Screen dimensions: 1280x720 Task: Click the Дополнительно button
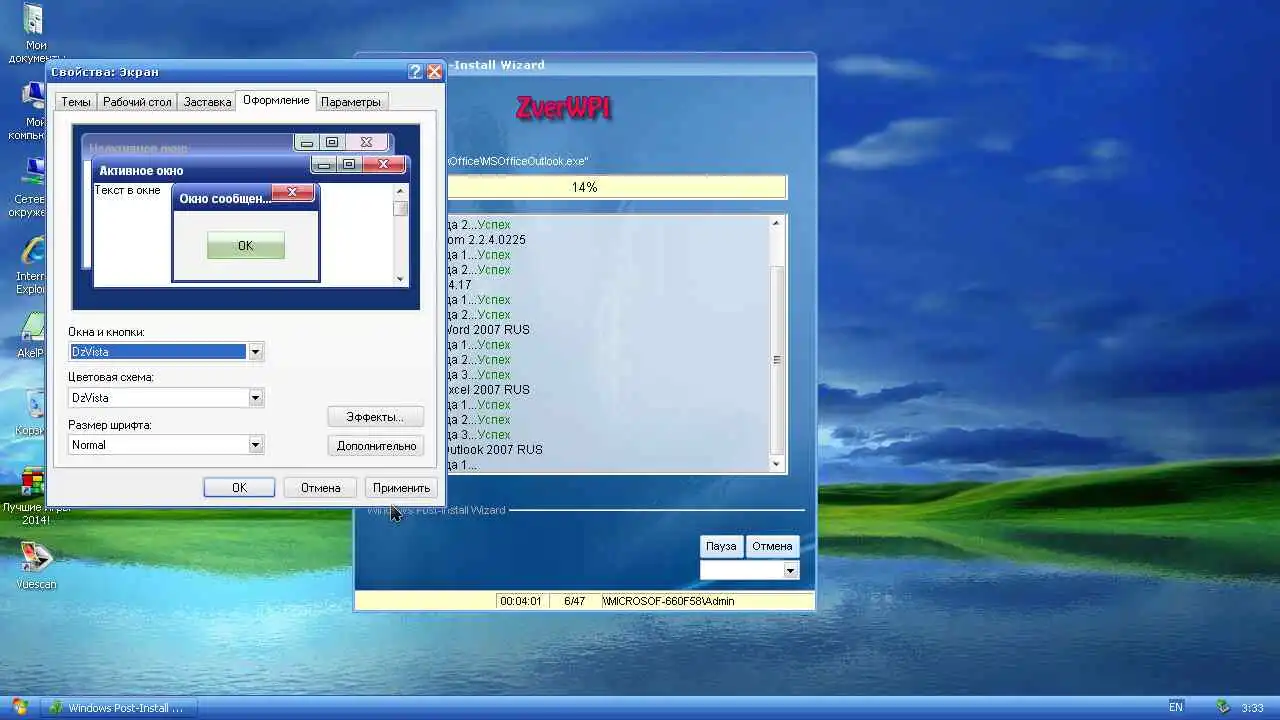click(376, 446)
